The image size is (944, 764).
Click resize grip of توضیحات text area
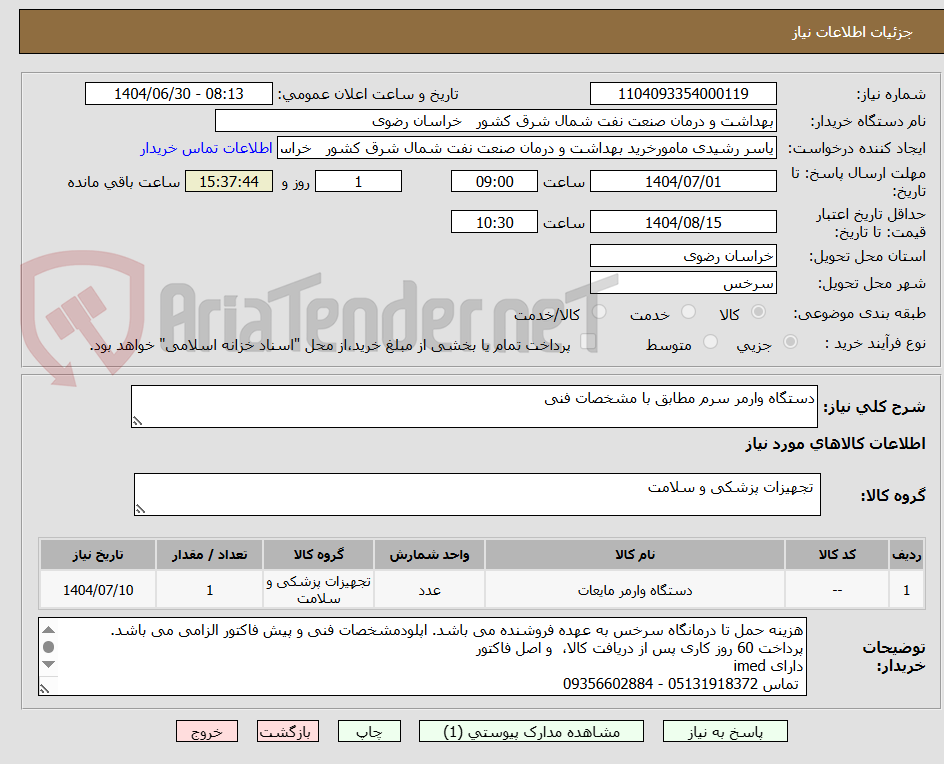[43, 689]
